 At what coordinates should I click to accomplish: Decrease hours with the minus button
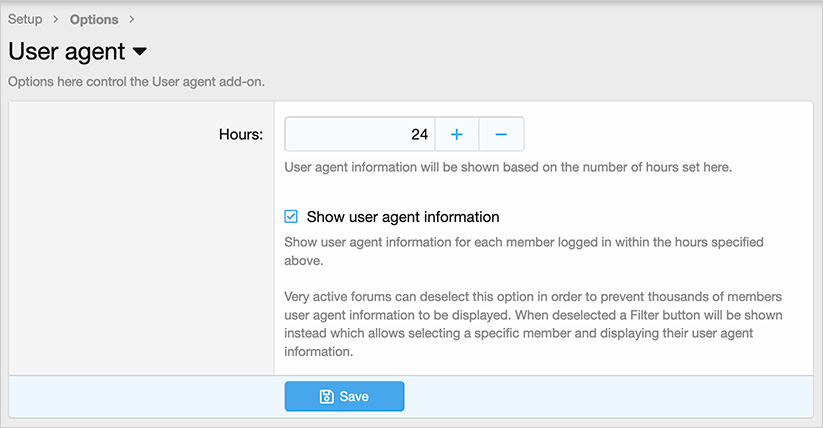pyautogui.click(x=501, y=134)
